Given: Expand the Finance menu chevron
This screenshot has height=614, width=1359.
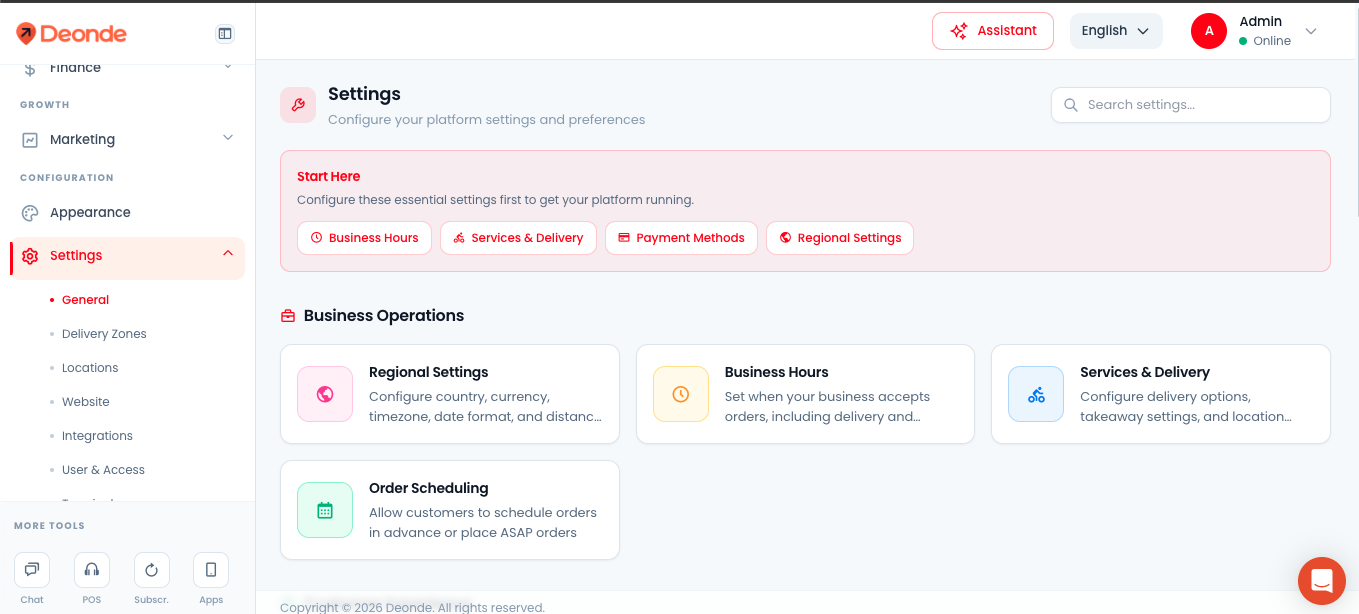Looking at the screenshot, I should pyautogui.click(x=228, y=66).
